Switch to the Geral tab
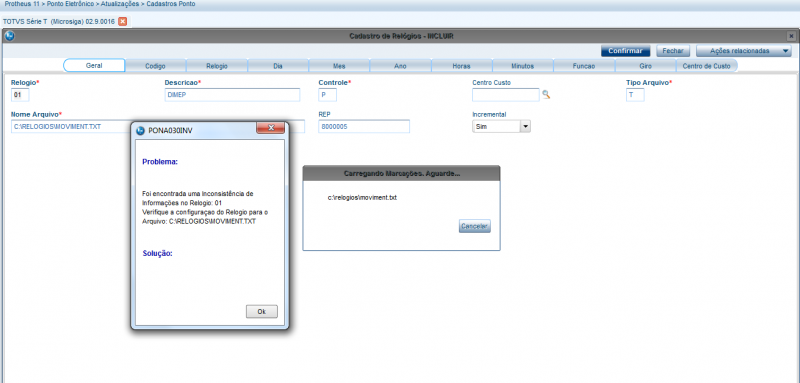This screenshot has width=800, height=383. (x=94, y=66)
